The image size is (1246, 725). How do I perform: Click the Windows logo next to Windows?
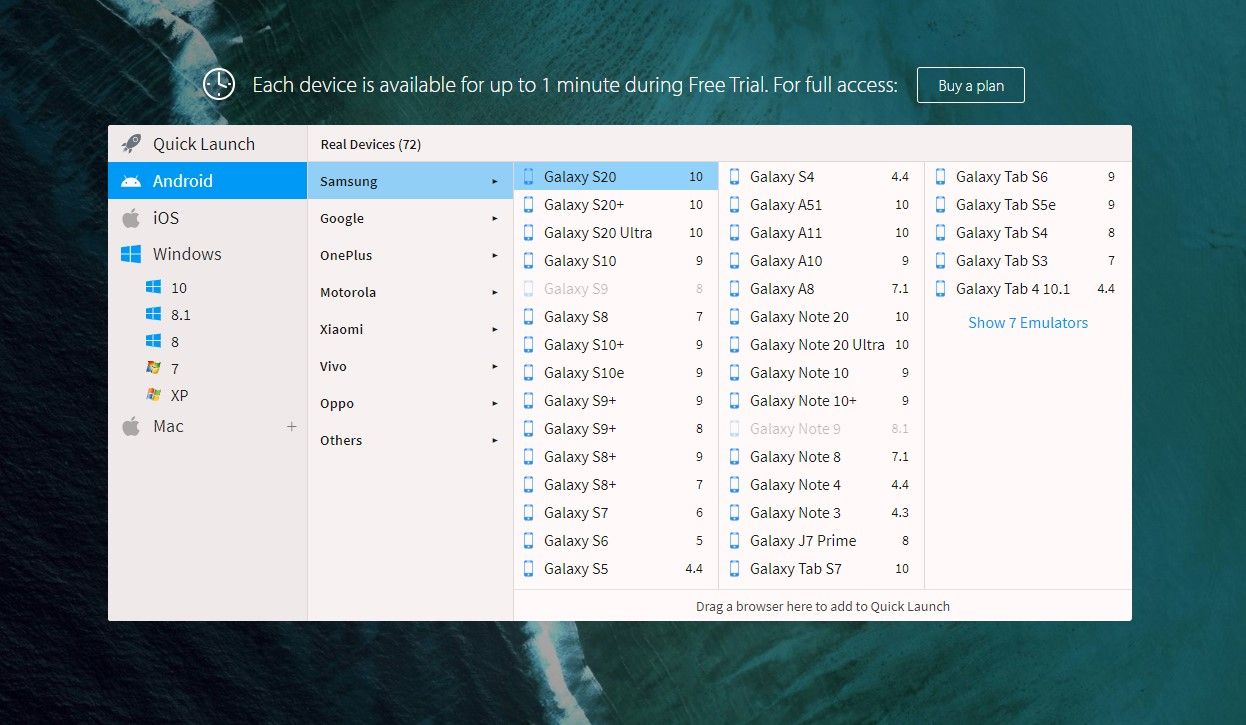pyautogui.click(x=131, y=254)
